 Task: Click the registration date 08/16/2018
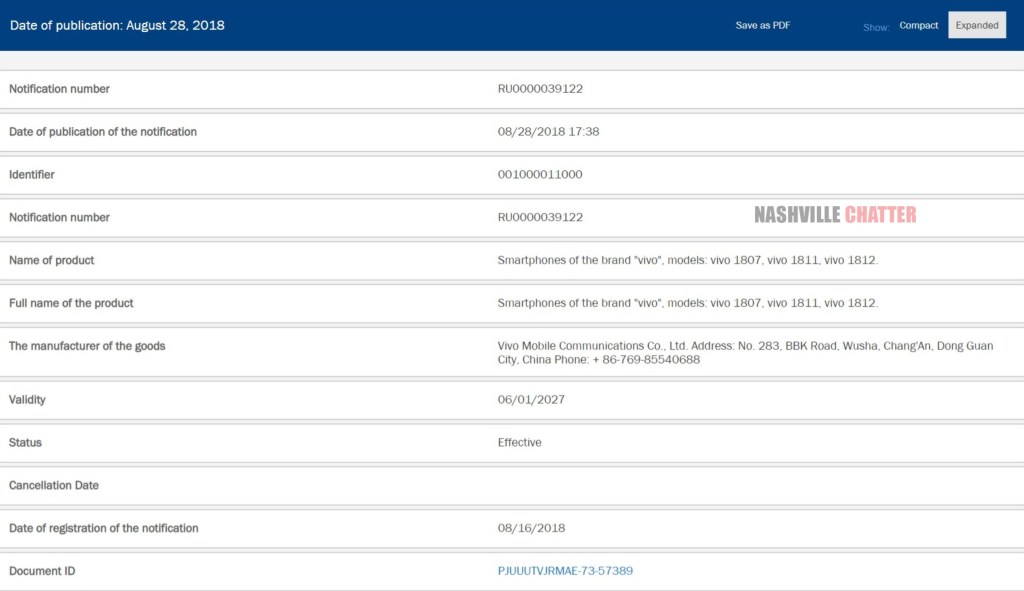[531, 528]
